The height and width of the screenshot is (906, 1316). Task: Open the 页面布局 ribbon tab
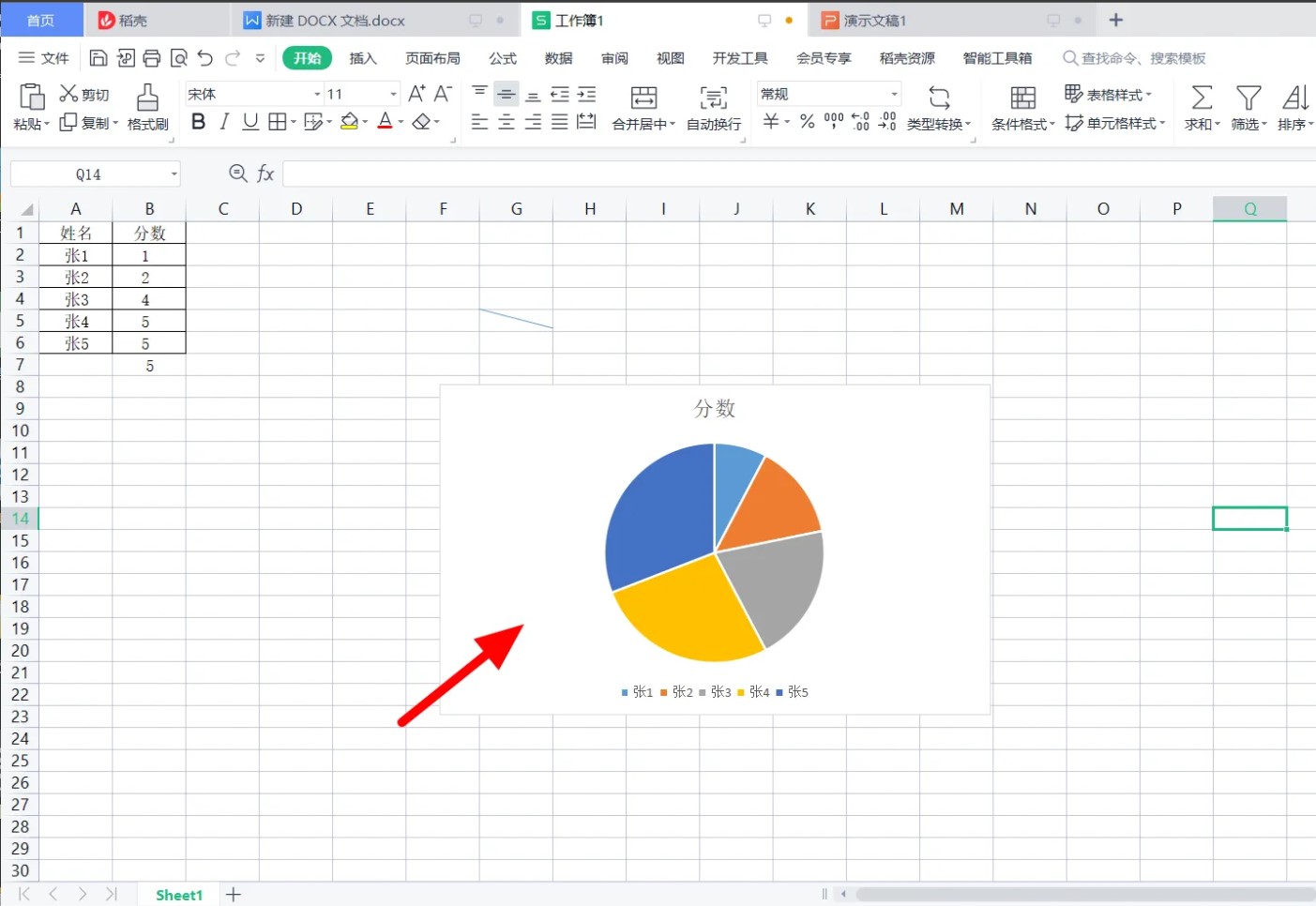click(x=432, y=58)
